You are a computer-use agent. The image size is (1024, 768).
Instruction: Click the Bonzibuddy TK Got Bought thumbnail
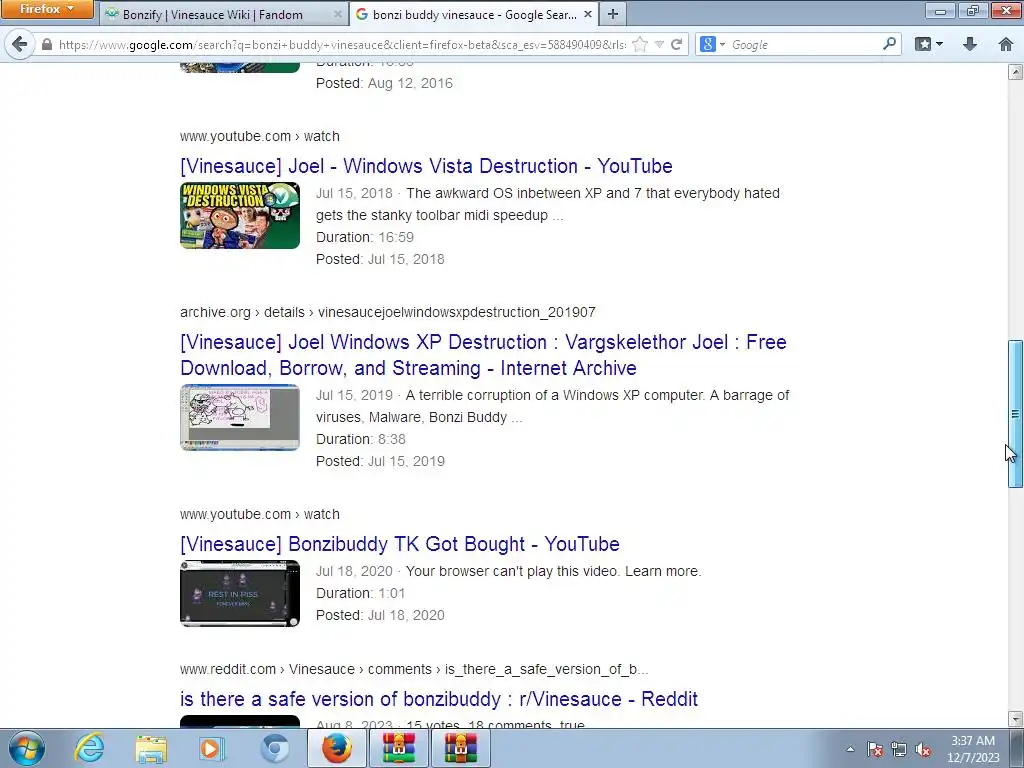240,593
